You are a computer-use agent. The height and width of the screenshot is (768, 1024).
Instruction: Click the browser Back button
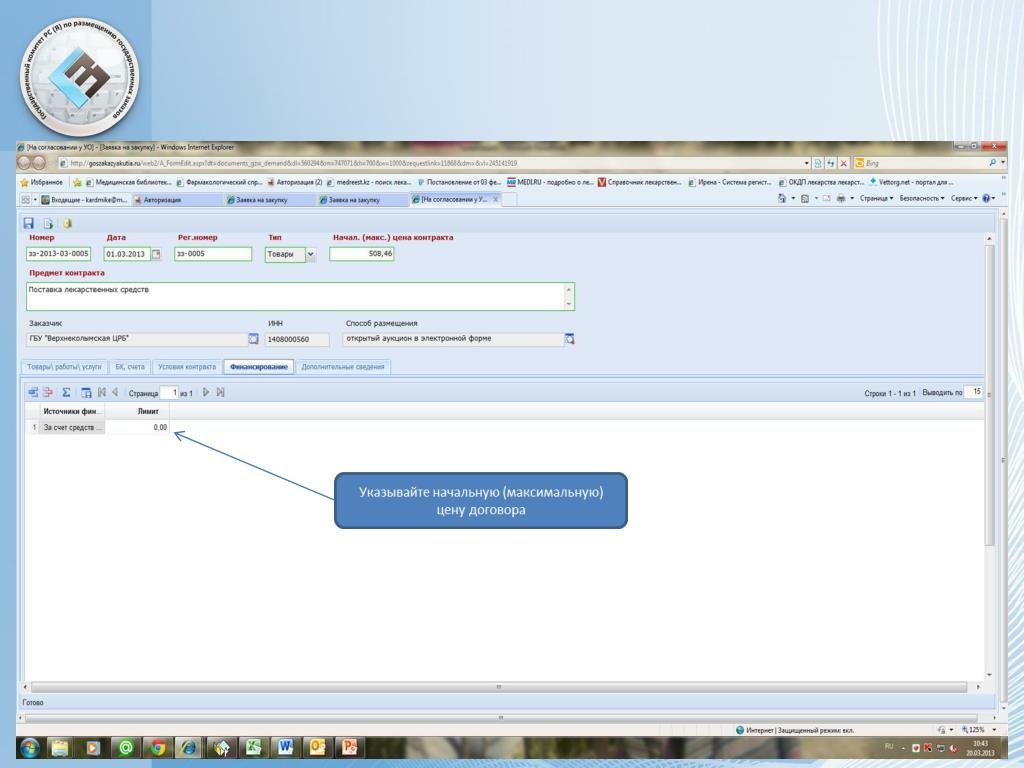(24, 163)
